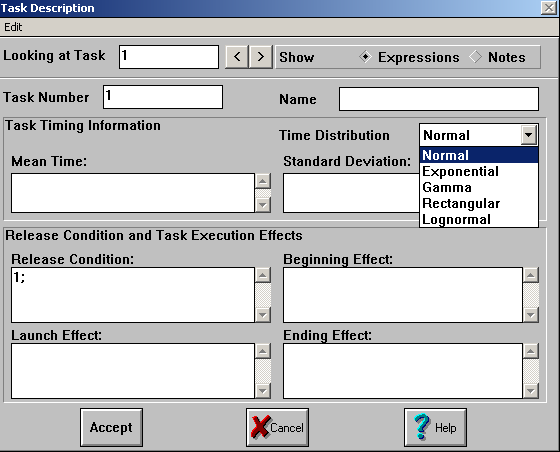The height and width of the screenshot is (452, 560).
Task: Click the Name text field
Action: (439, 99)
